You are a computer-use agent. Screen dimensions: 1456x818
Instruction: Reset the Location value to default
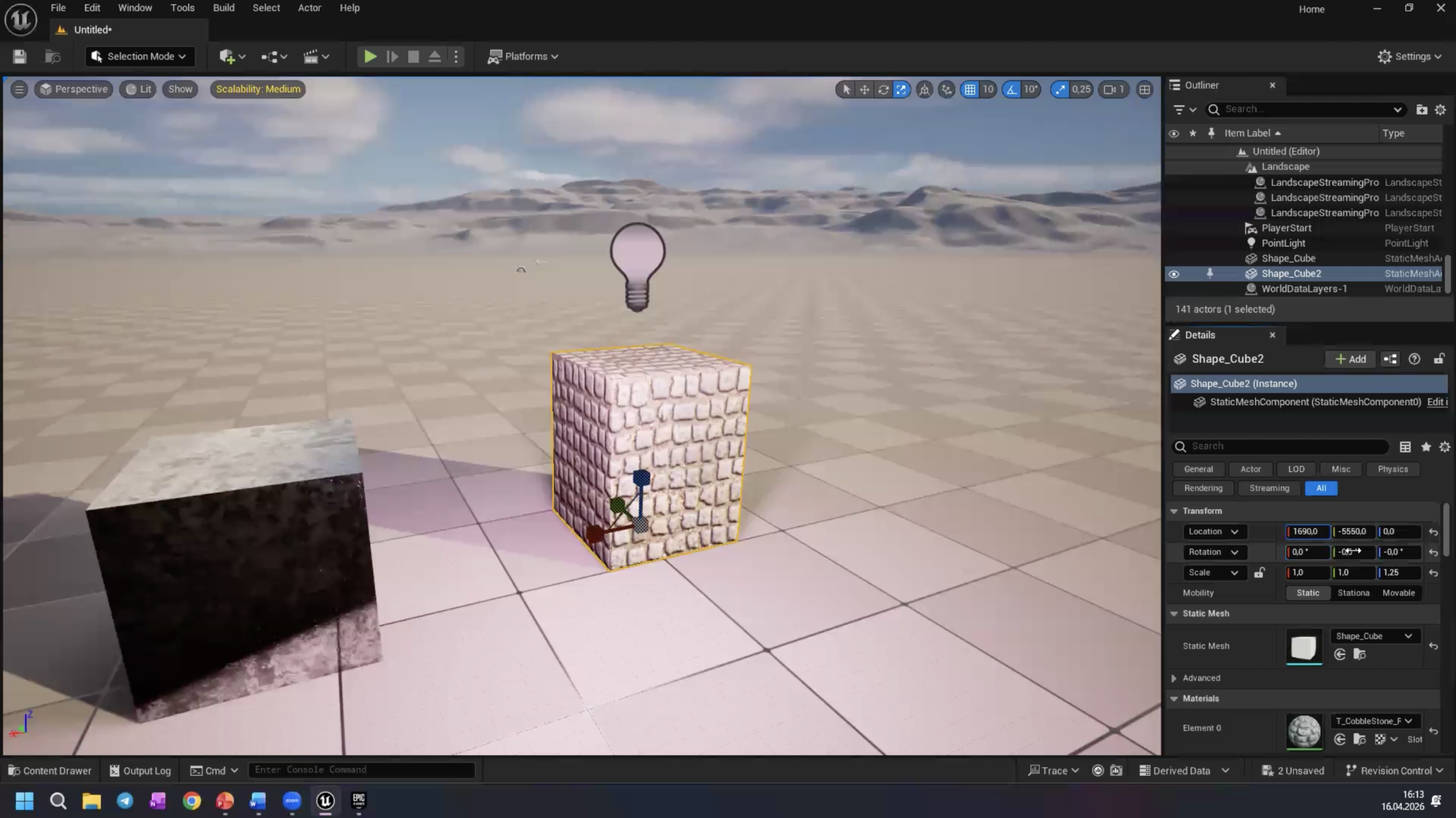tap(1433, 532)
